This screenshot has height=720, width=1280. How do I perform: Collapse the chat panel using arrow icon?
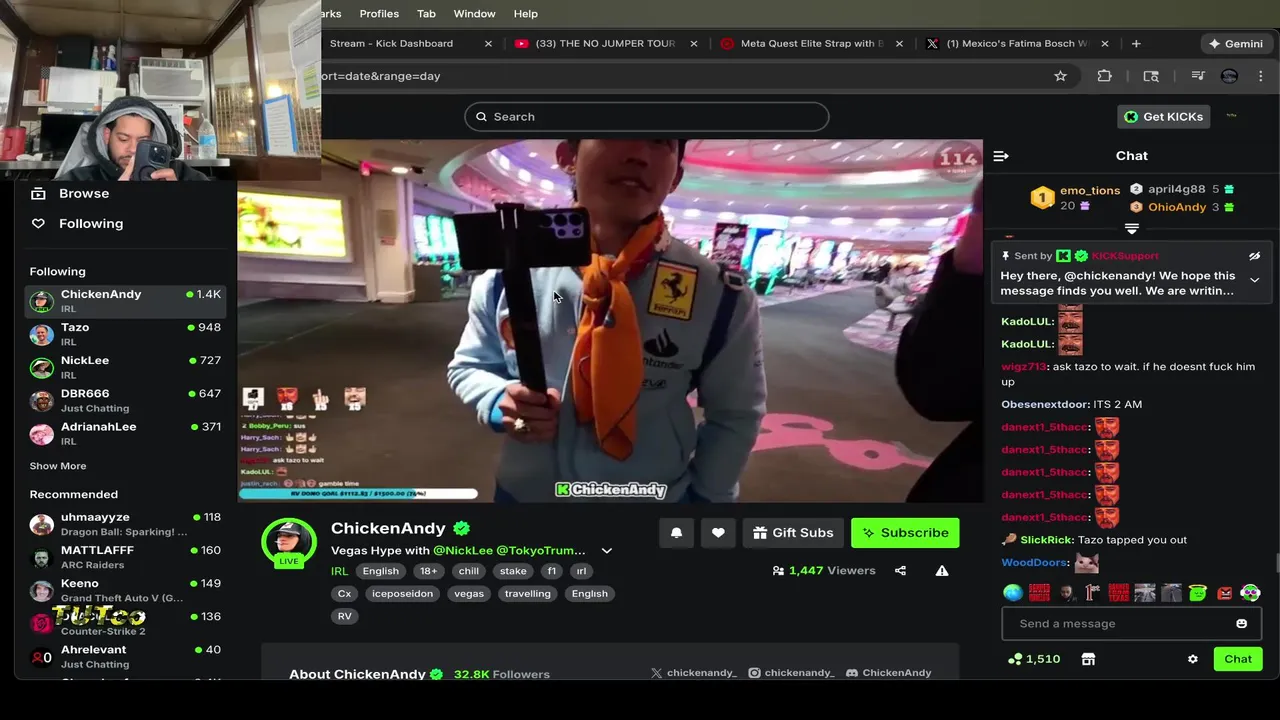pyautogui.click(x=1001, y=156)
